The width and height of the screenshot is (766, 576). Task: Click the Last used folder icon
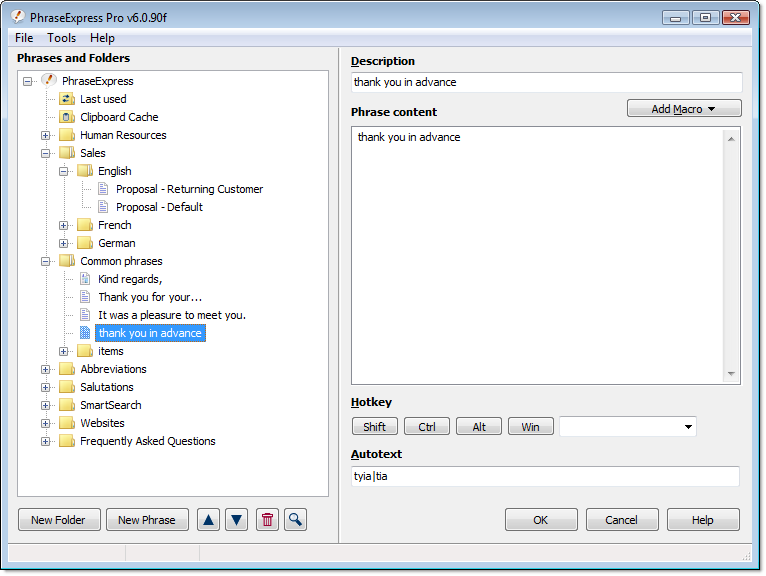click(66, 99)
